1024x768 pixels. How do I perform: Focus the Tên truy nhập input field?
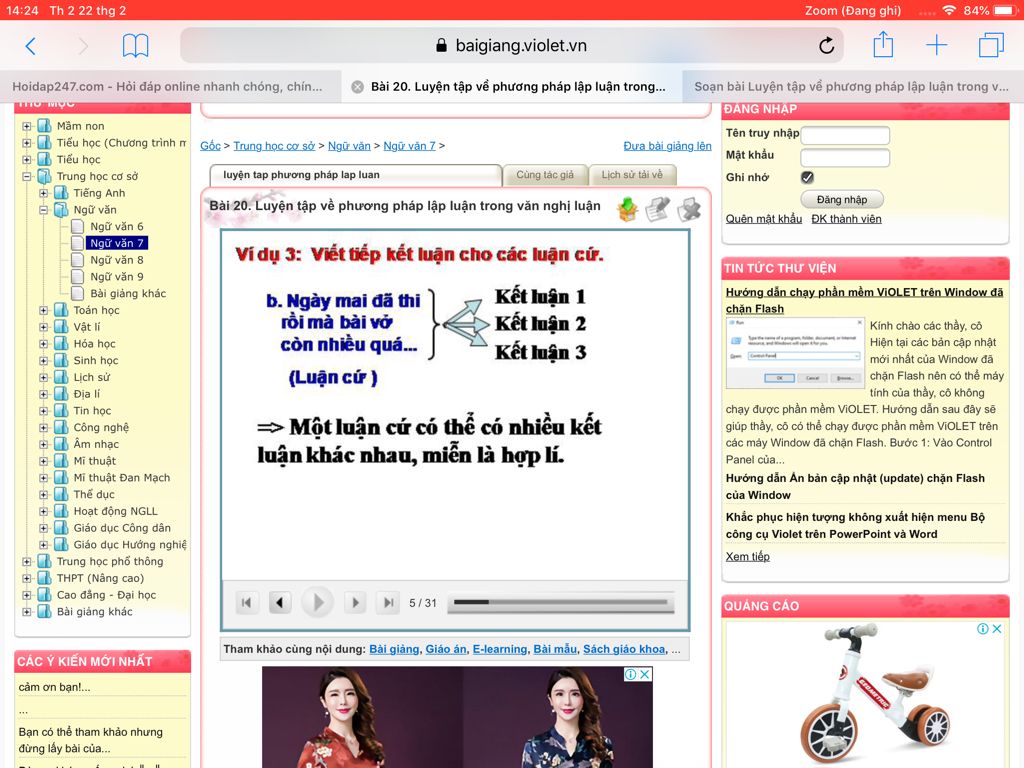pyautogui.click(x=845, y=135)
